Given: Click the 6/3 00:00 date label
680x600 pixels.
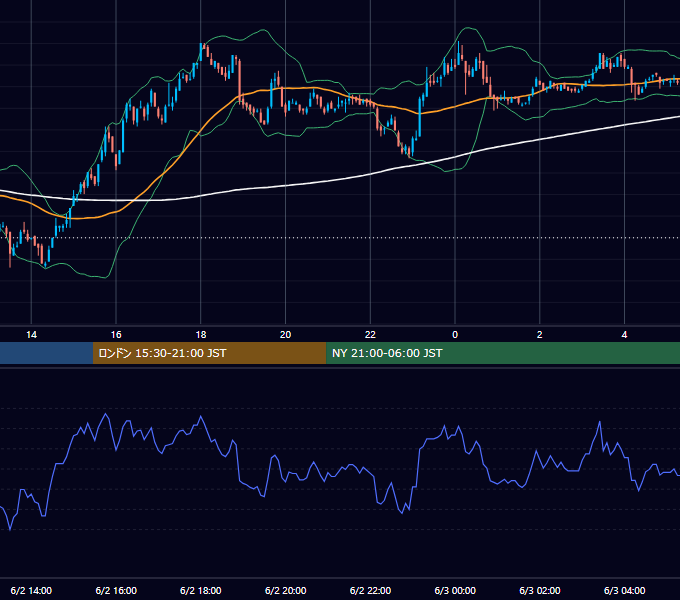Looking at the screenshot, I should pyautogui.click(x=455, y=590).
